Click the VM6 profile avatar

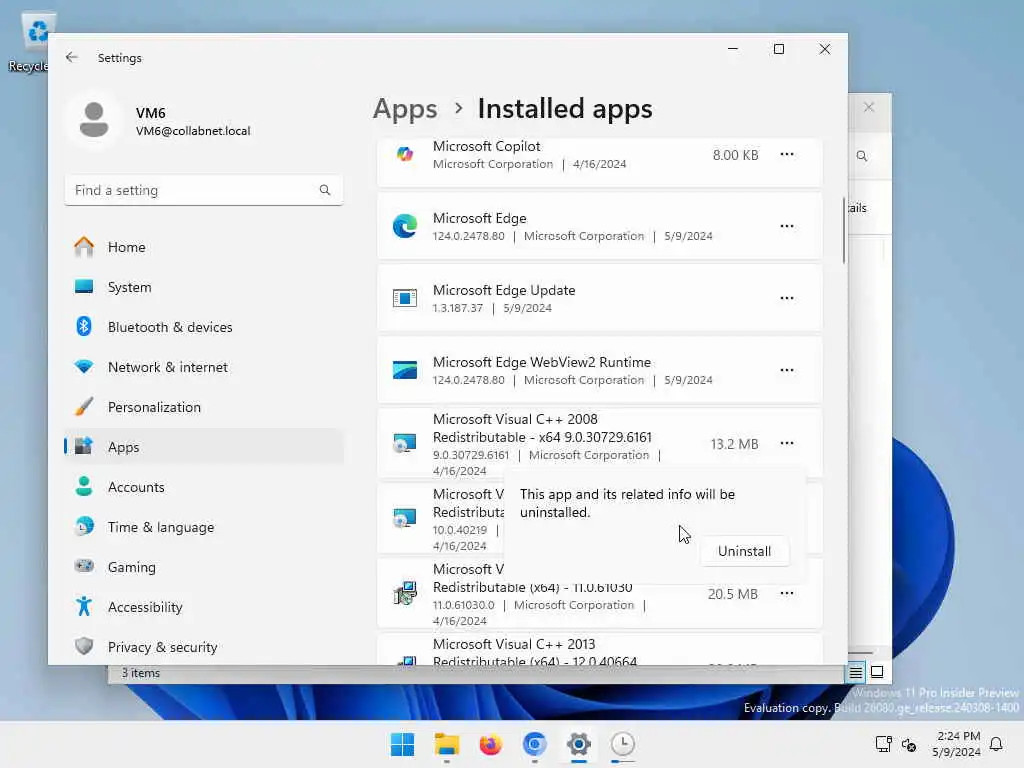(94, 120)
